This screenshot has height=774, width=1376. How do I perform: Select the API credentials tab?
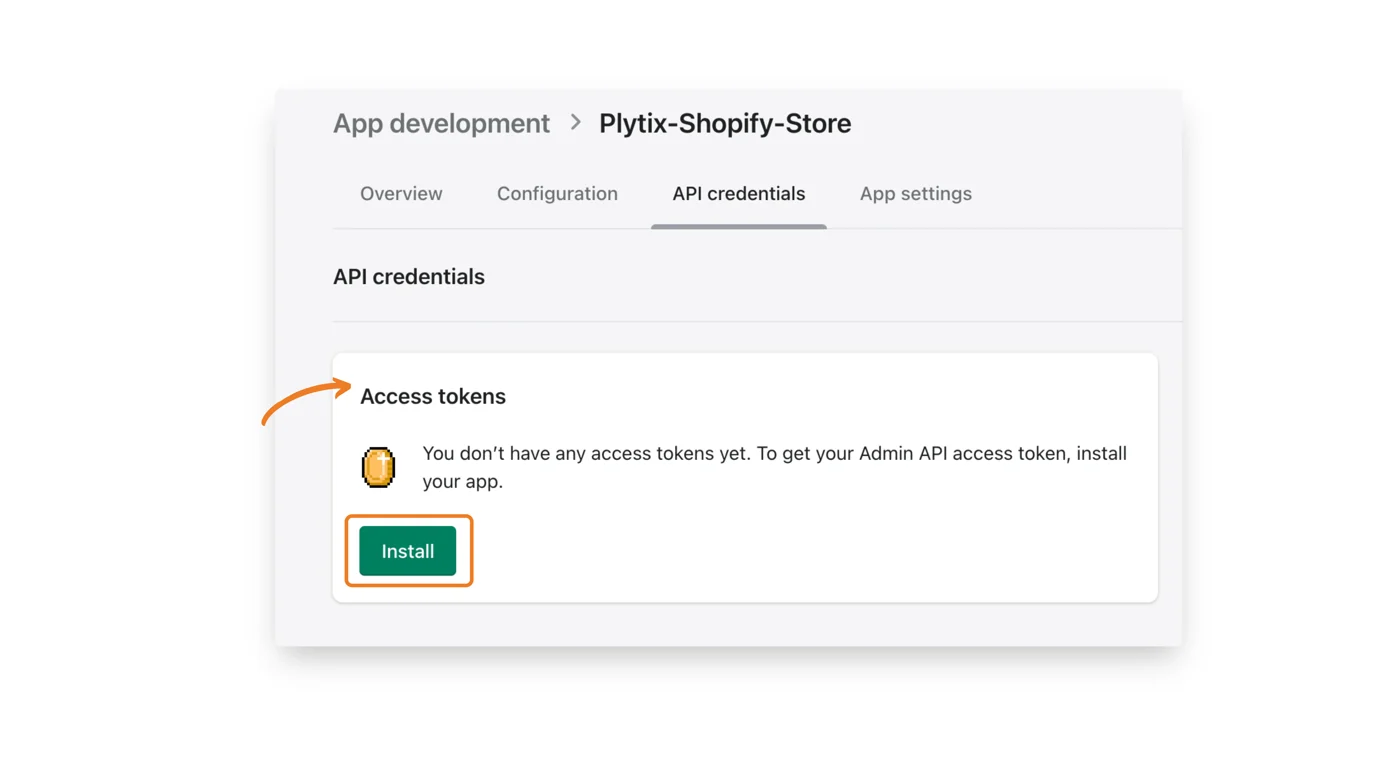coord(738,194)
